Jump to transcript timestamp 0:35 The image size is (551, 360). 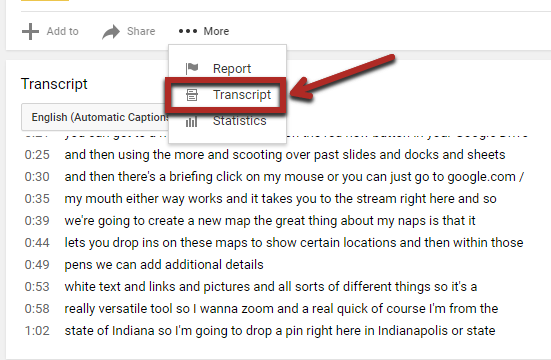click(37, 199)
